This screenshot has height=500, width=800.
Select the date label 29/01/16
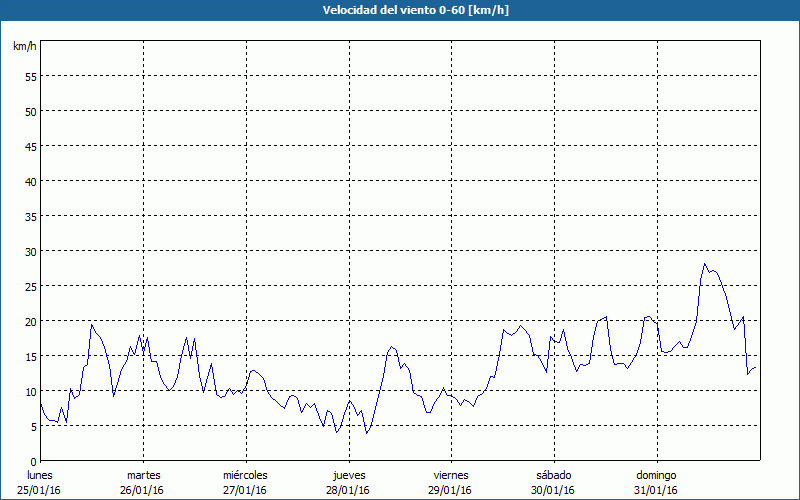pos(451,490)
